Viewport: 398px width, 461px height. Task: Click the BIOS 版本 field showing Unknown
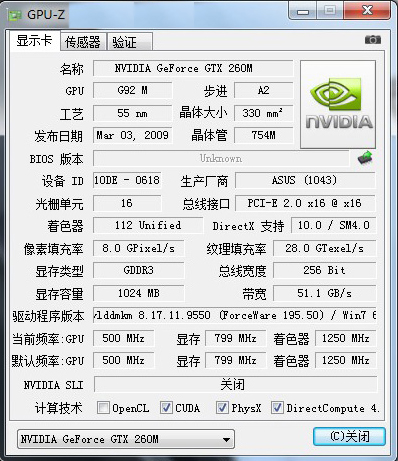(221, 158)
